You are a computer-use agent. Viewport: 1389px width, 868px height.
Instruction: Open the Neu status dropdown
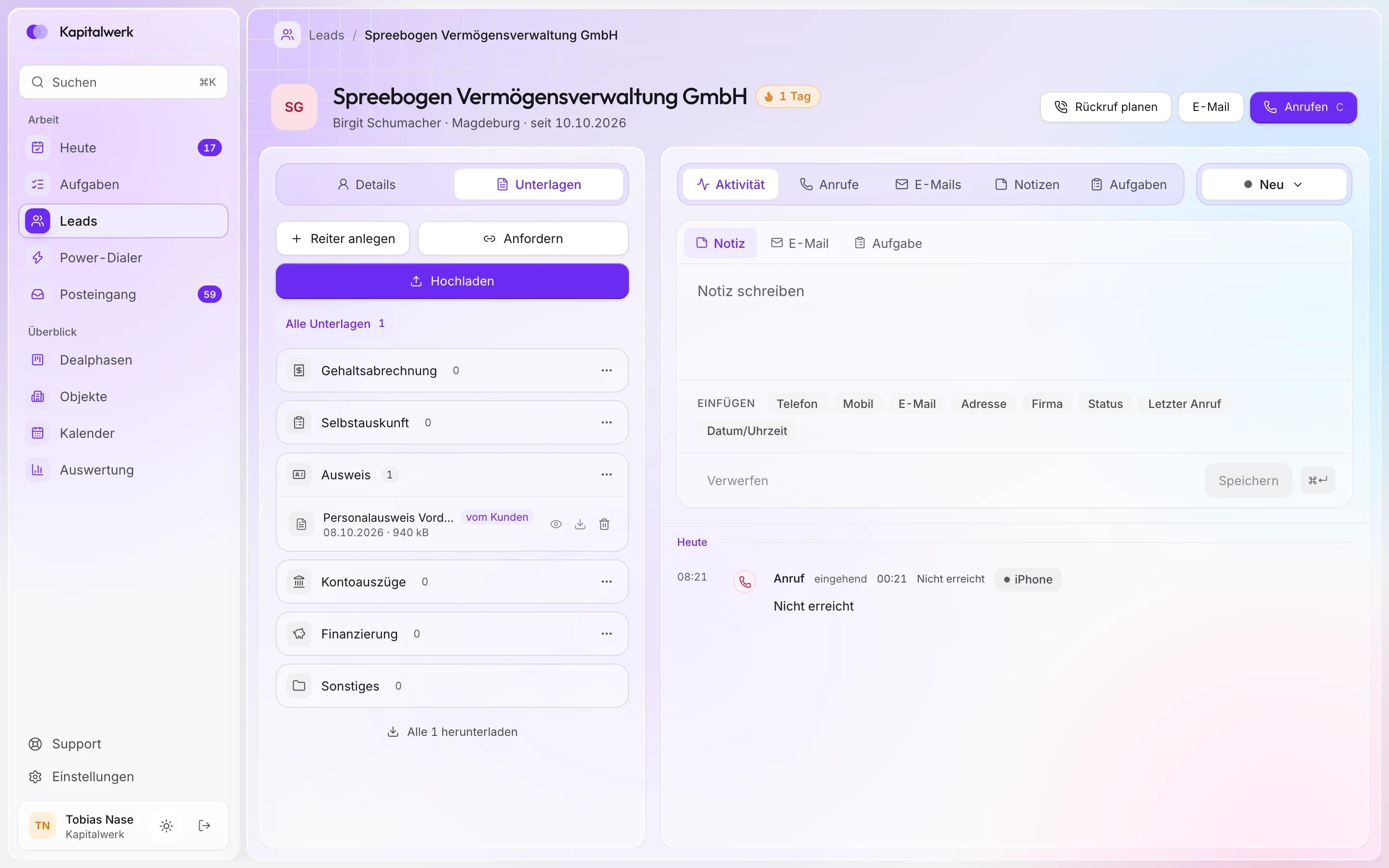(1274, 184)
